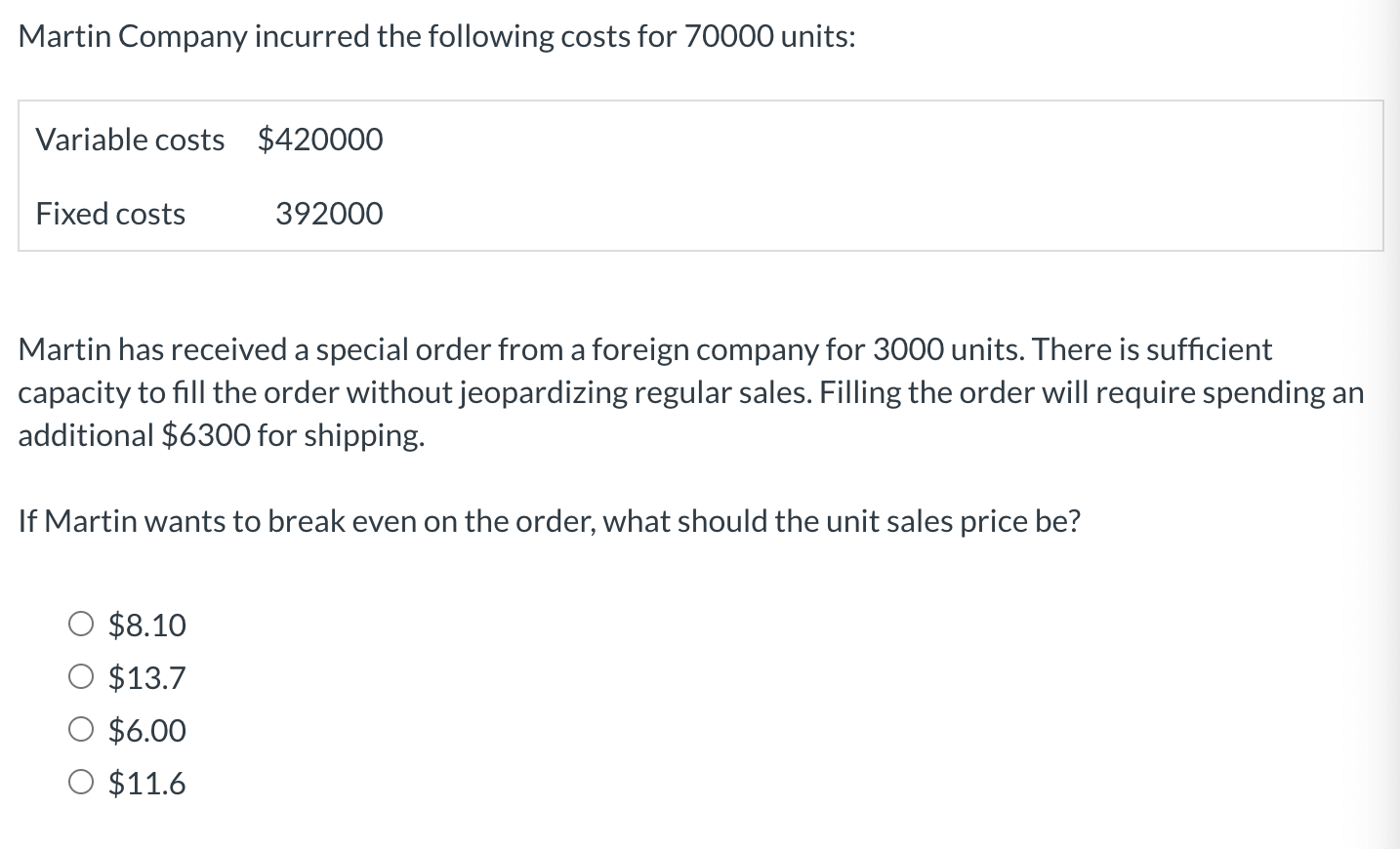
Task: Click the Variable costs label
Action: tap(130, 140)
